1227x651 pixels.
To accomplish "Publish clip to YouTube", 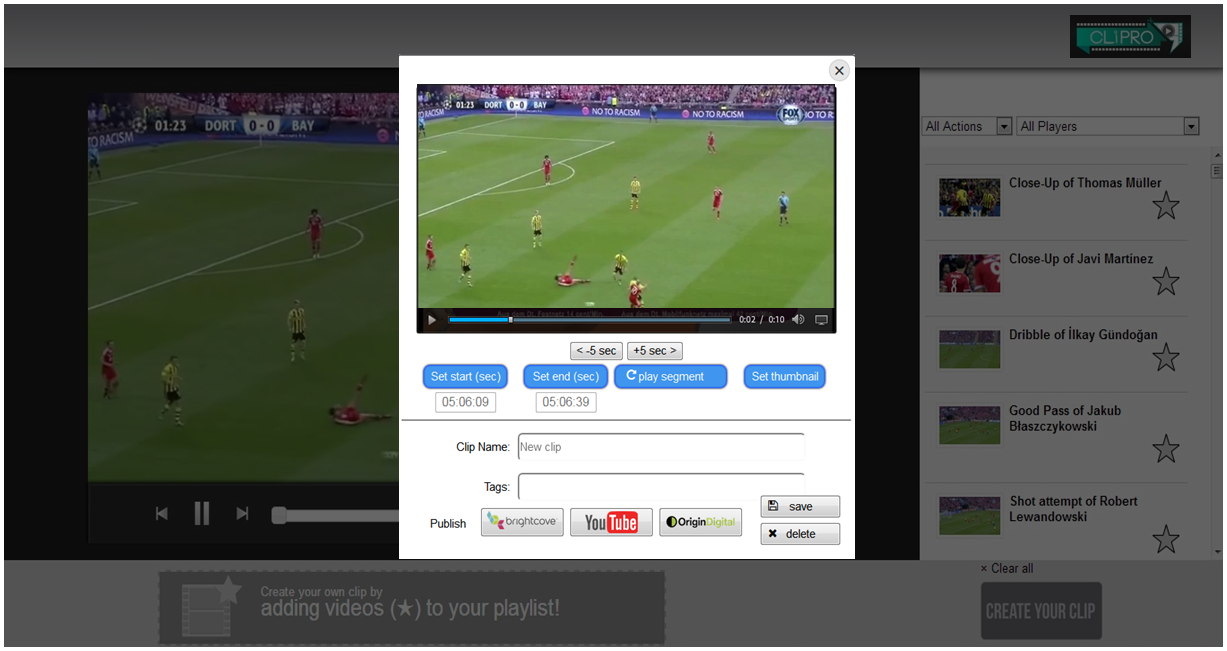I will click(611, 522).
